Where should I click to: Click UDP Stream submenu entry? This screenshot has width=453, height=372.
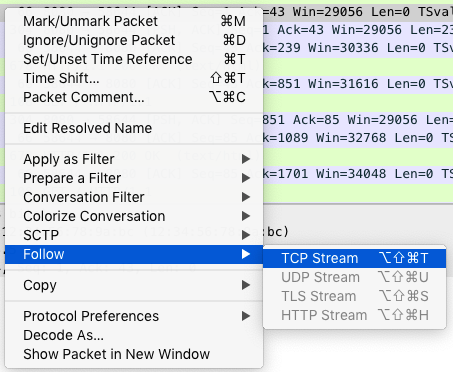355,277
